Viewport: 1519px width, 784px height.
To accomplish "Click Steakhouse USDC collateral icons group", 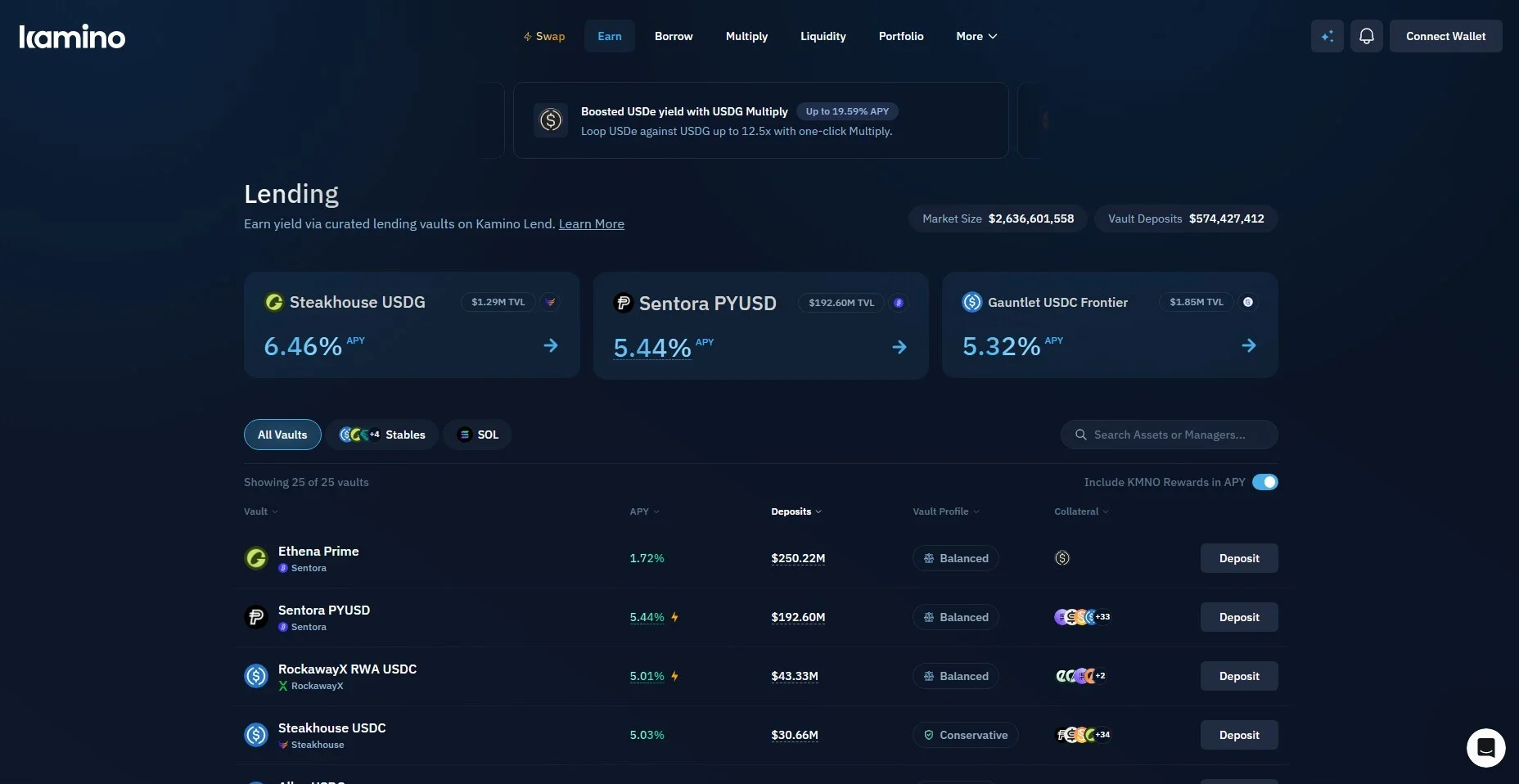I will (1084, 735).
